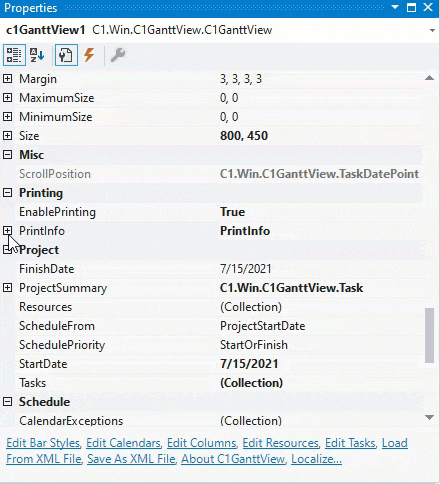440x484 pixels.
Task: Expand the ProjectSummary property
Action: point(8,288)
